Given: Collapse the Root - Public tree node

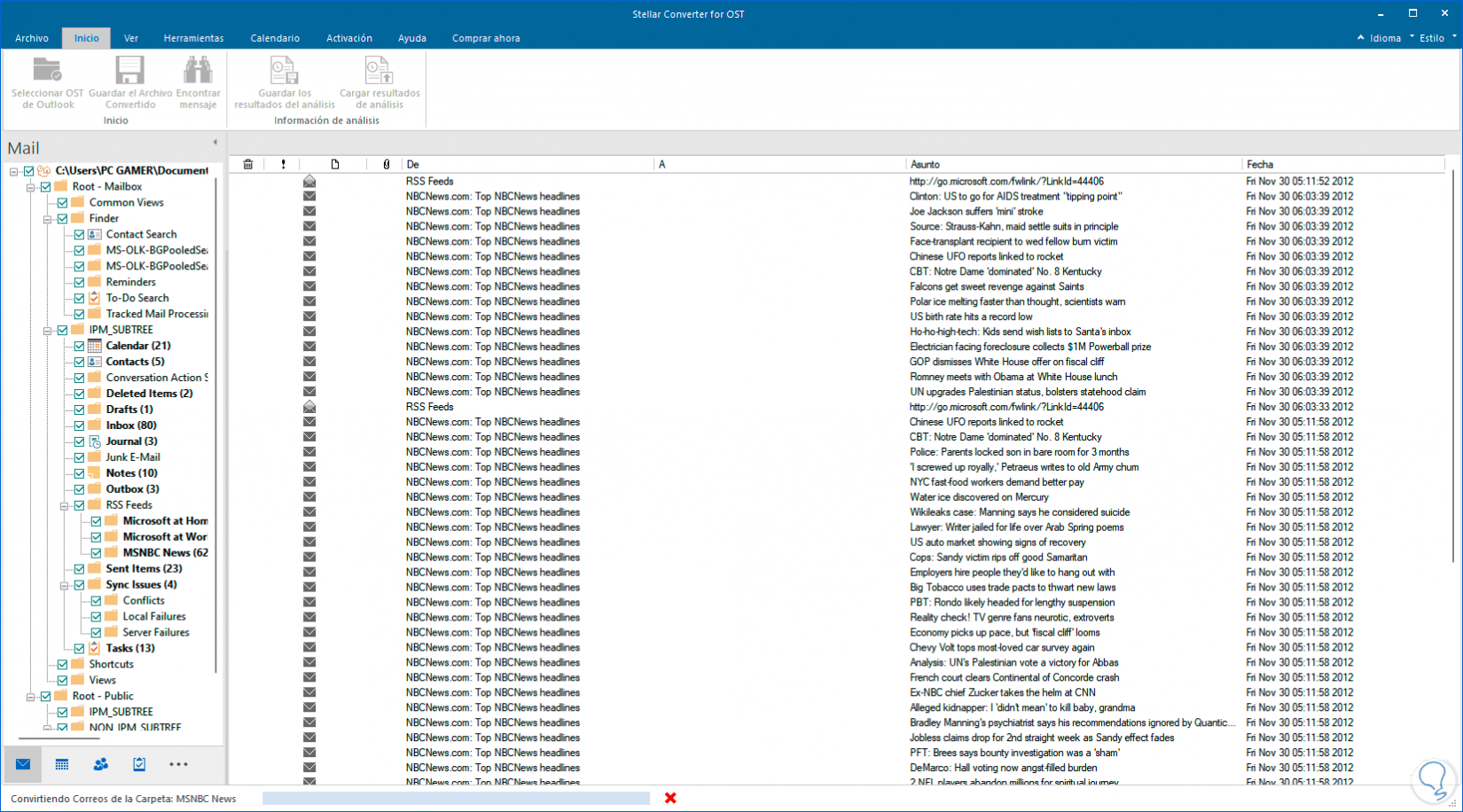Looking at the screenshot, I should [x=31, y=697].
